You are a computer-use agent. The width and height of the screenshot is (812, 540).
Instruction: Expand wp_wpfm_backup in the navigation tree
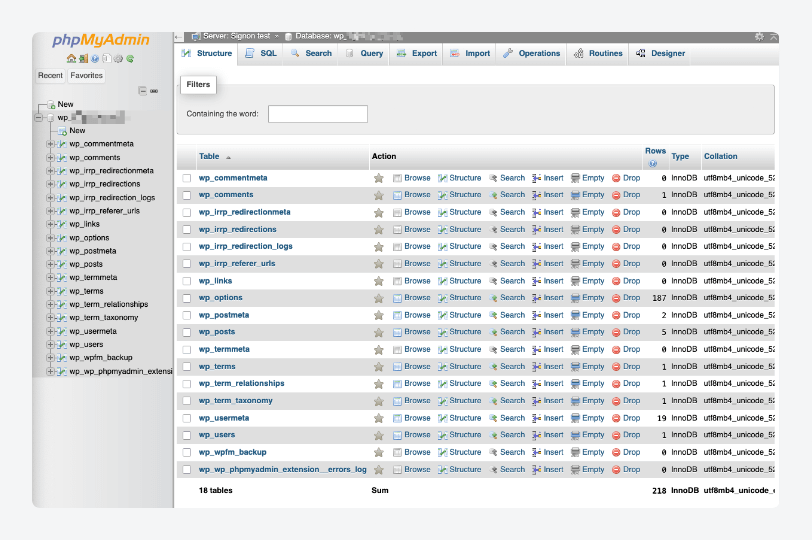pyautogui.click(x=50, y=358)
